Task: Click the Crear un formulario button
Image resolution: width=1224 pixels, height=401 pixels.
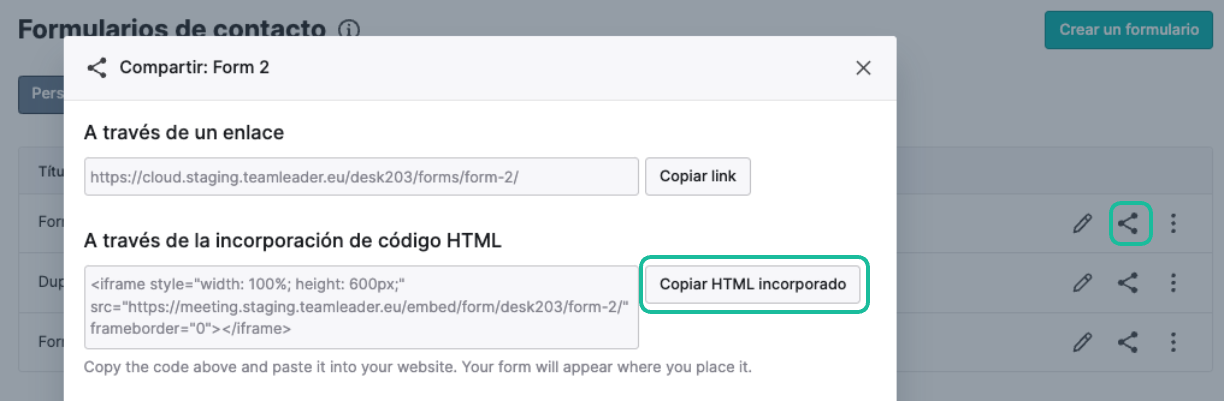Action: click(x=1129, y=30)
